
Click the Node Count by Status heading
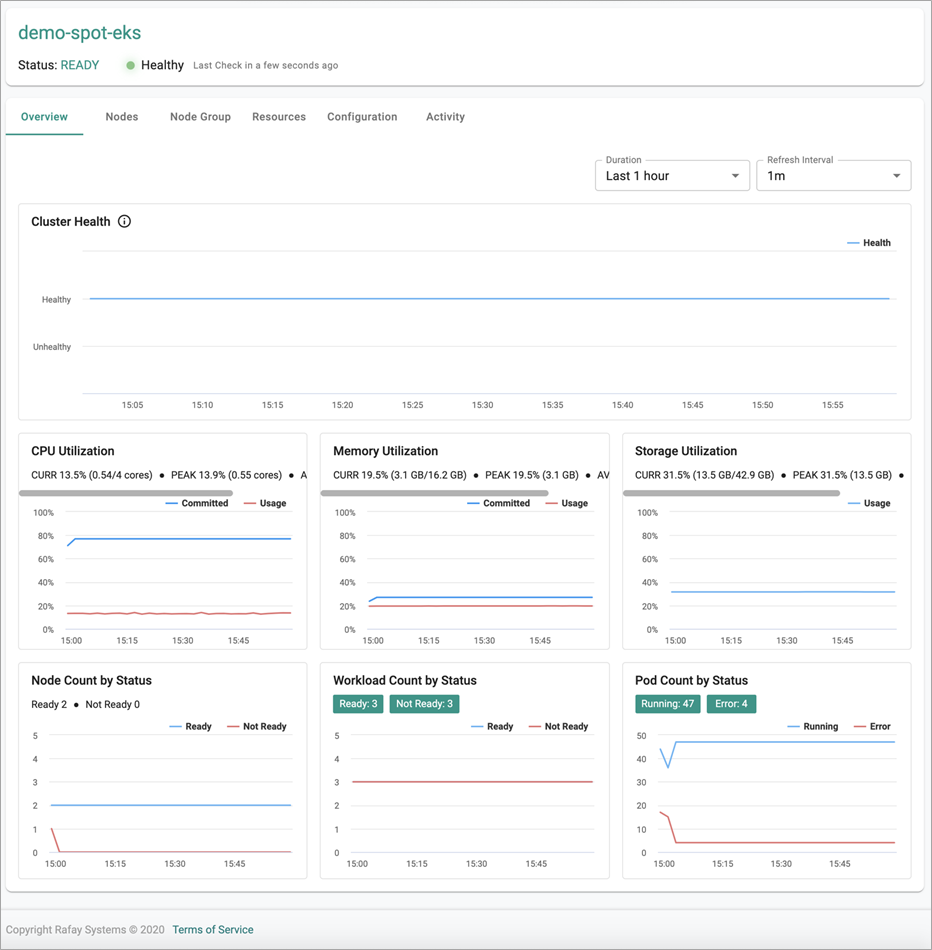pyautogui.click(x=92, y=680)
